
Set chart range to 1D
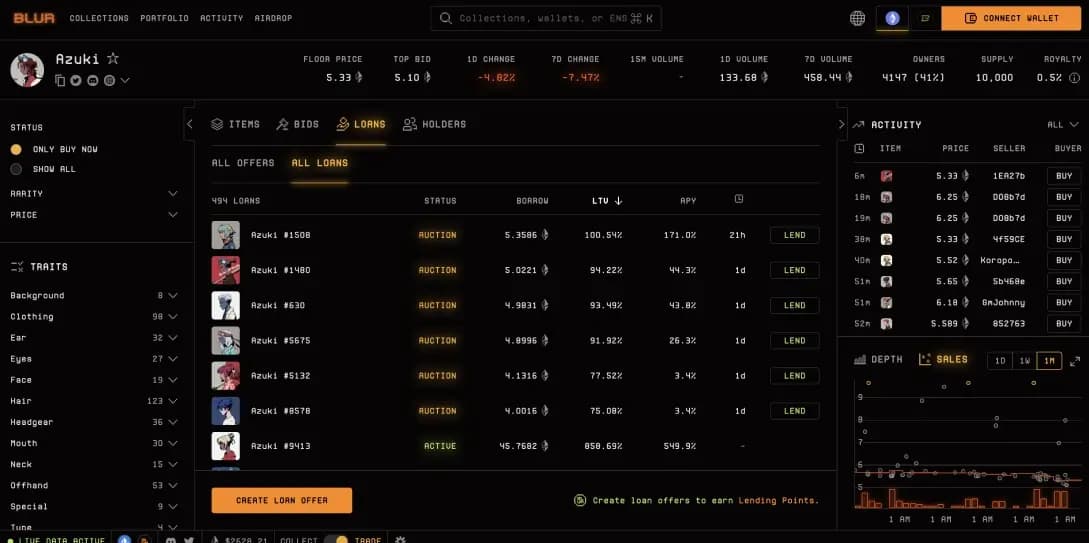[1000, 361]
